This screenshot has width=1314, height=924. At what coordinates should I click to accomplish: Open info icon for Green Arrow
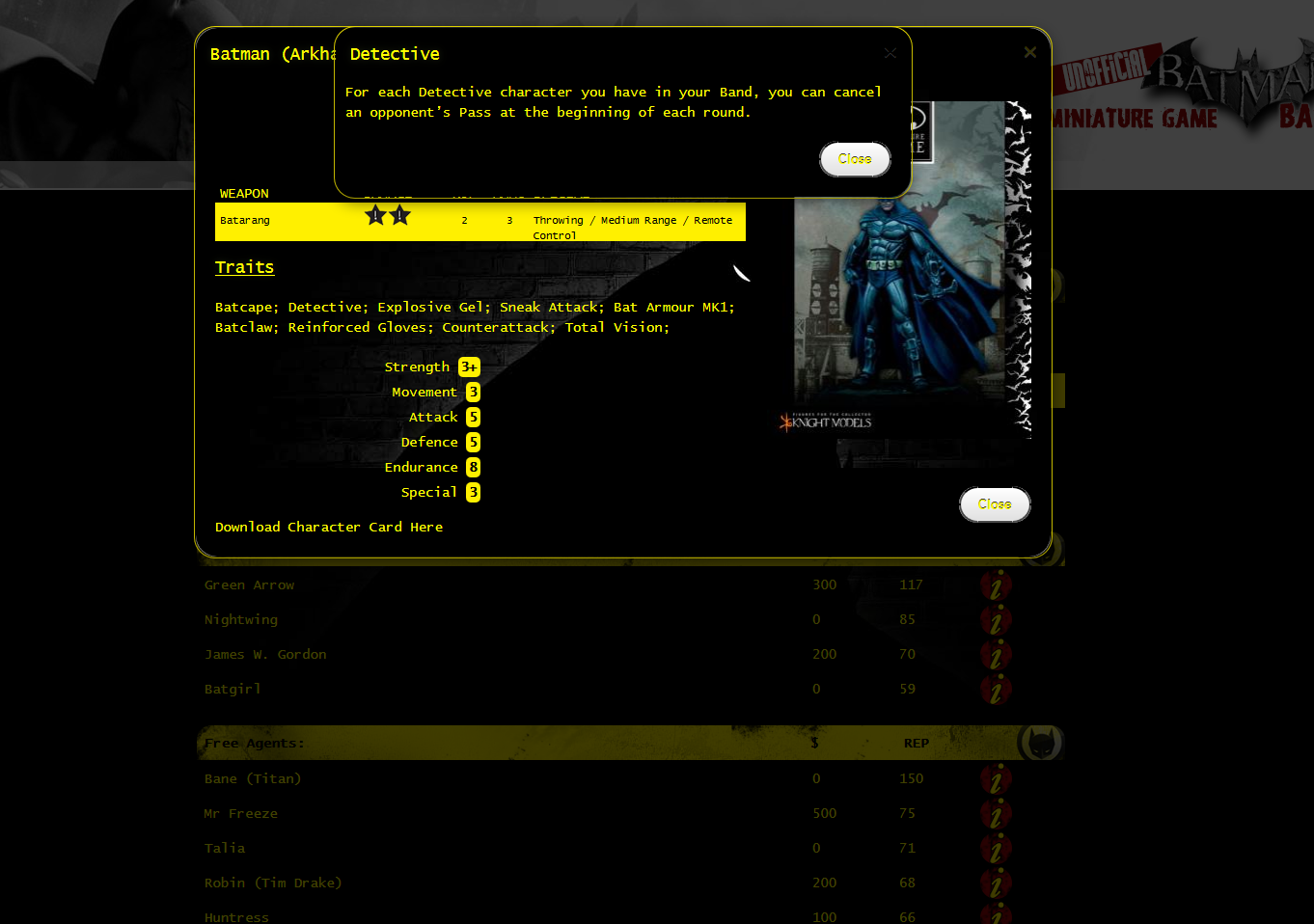996,584
